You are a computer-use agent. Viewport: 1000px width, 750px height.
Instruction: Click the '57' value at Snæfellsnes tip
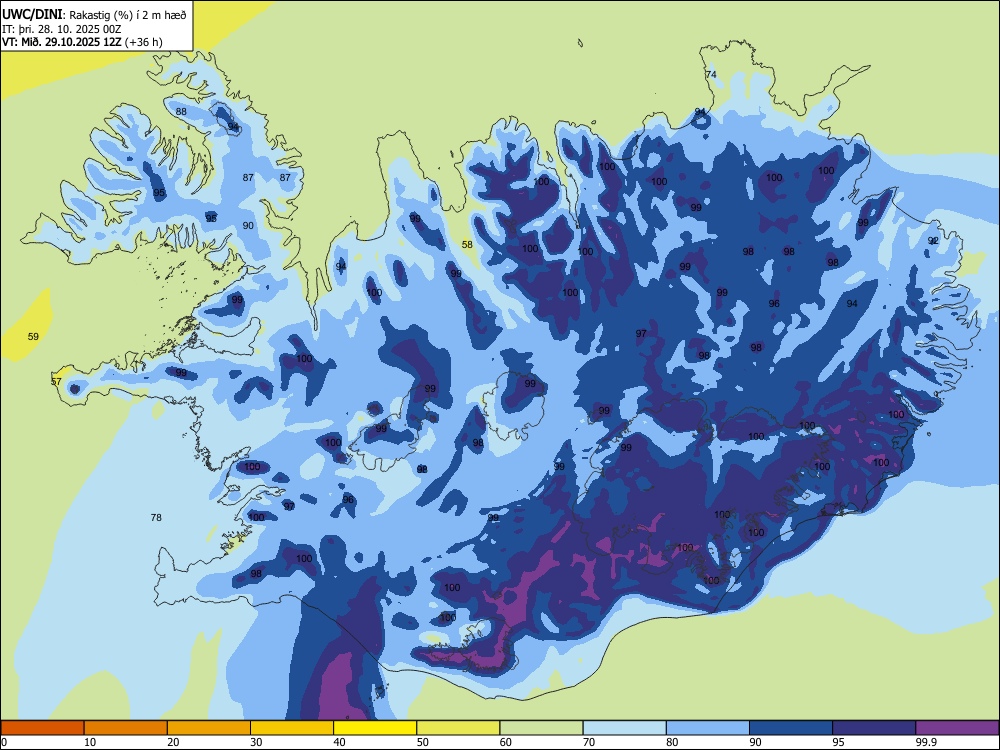56,381
